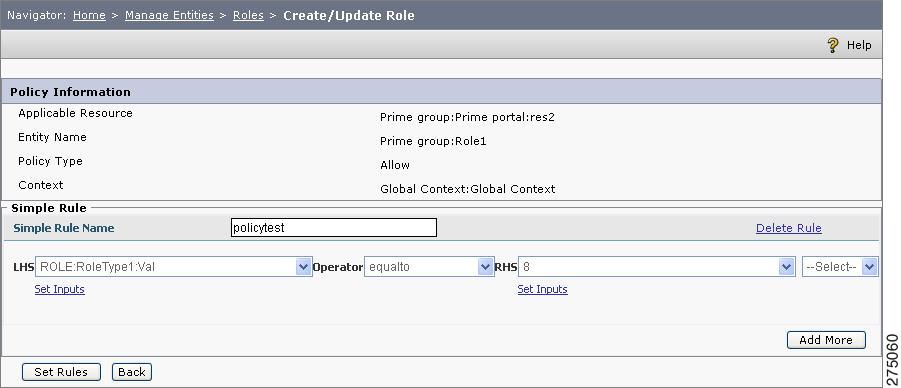
Task: Click Delete Rule link
Action: (x=788, y=228)
